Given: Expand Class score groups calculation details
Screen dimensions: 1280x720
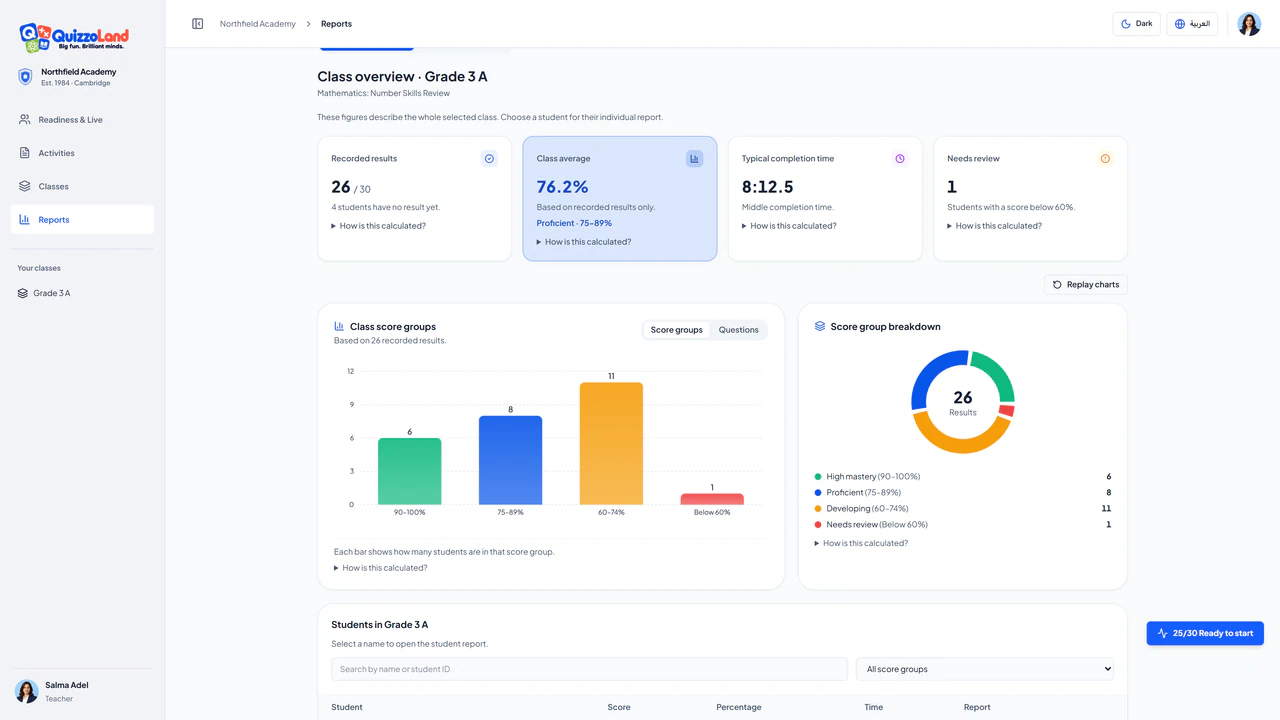Looking at the screenshot, I should point(381,568).
